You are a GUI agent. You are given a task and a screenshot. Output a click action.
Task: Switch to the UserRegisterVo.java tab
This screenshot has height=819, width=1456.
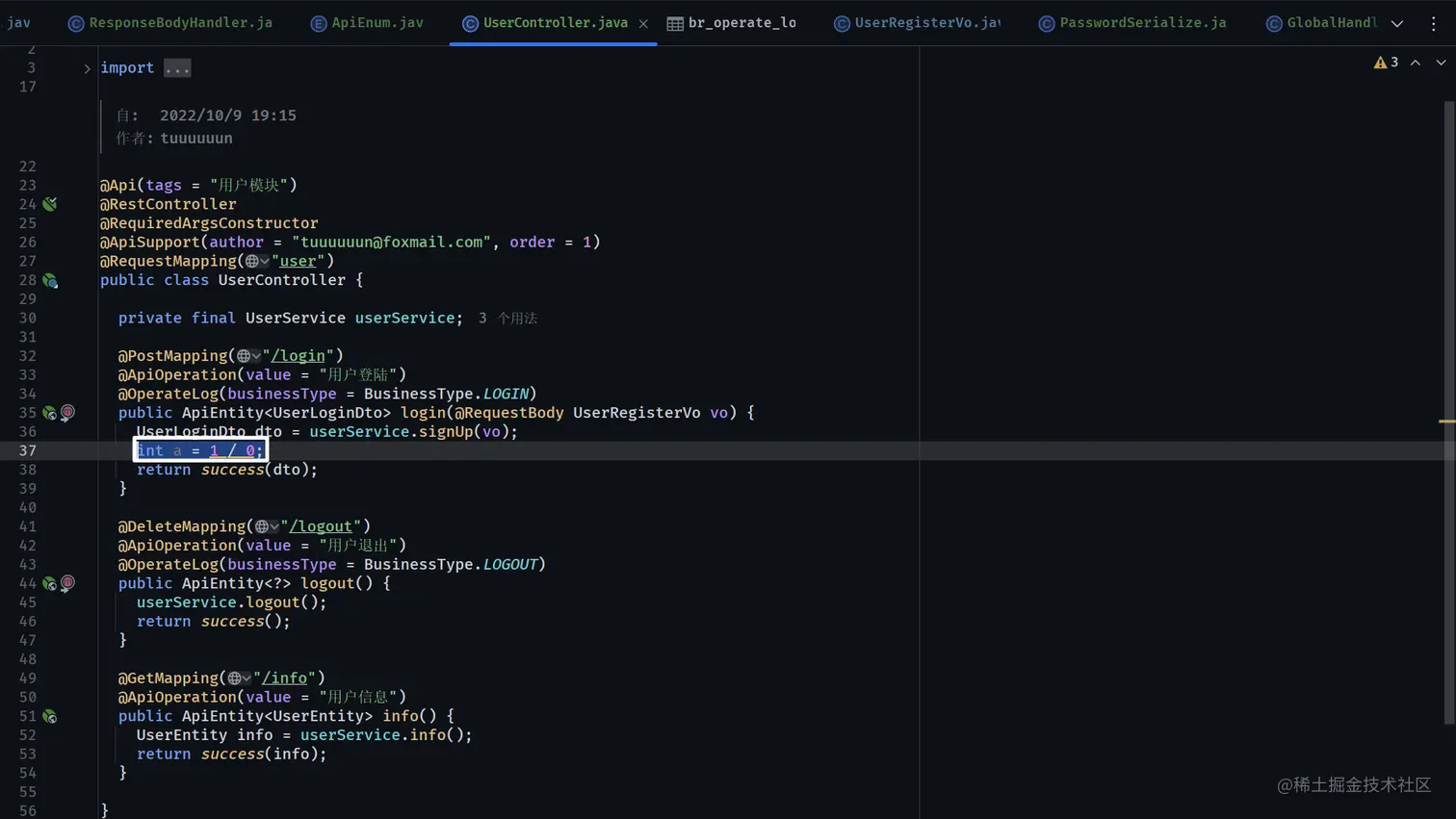pos(917,22)
